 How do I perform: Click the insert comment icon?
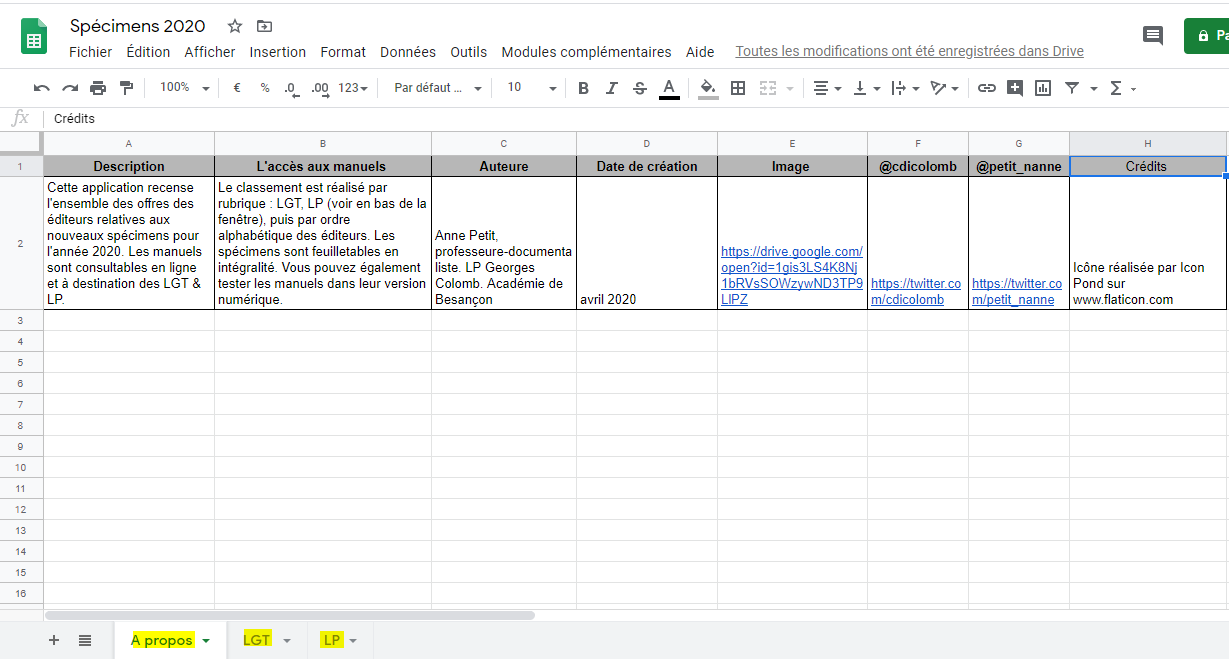pyautogui.click(x=1015, y=88)
